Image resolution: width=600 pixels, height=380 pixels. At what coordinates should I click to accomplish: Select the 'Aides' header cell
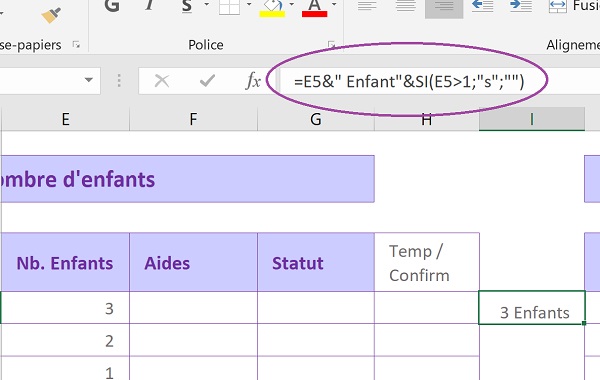tap(193, 263)
